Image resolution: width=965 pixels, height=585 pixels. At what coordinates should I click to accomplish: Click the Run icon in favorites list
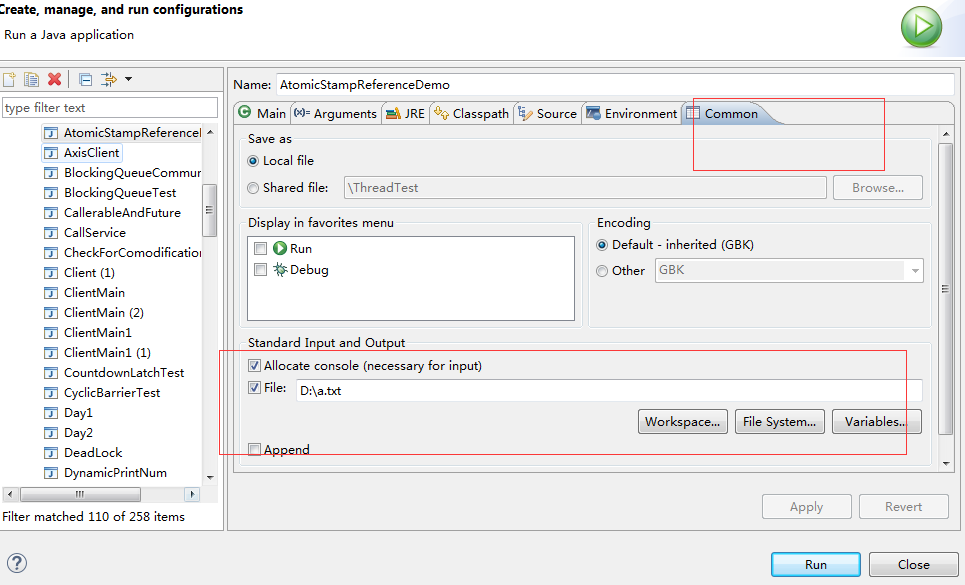click(280, 248)
